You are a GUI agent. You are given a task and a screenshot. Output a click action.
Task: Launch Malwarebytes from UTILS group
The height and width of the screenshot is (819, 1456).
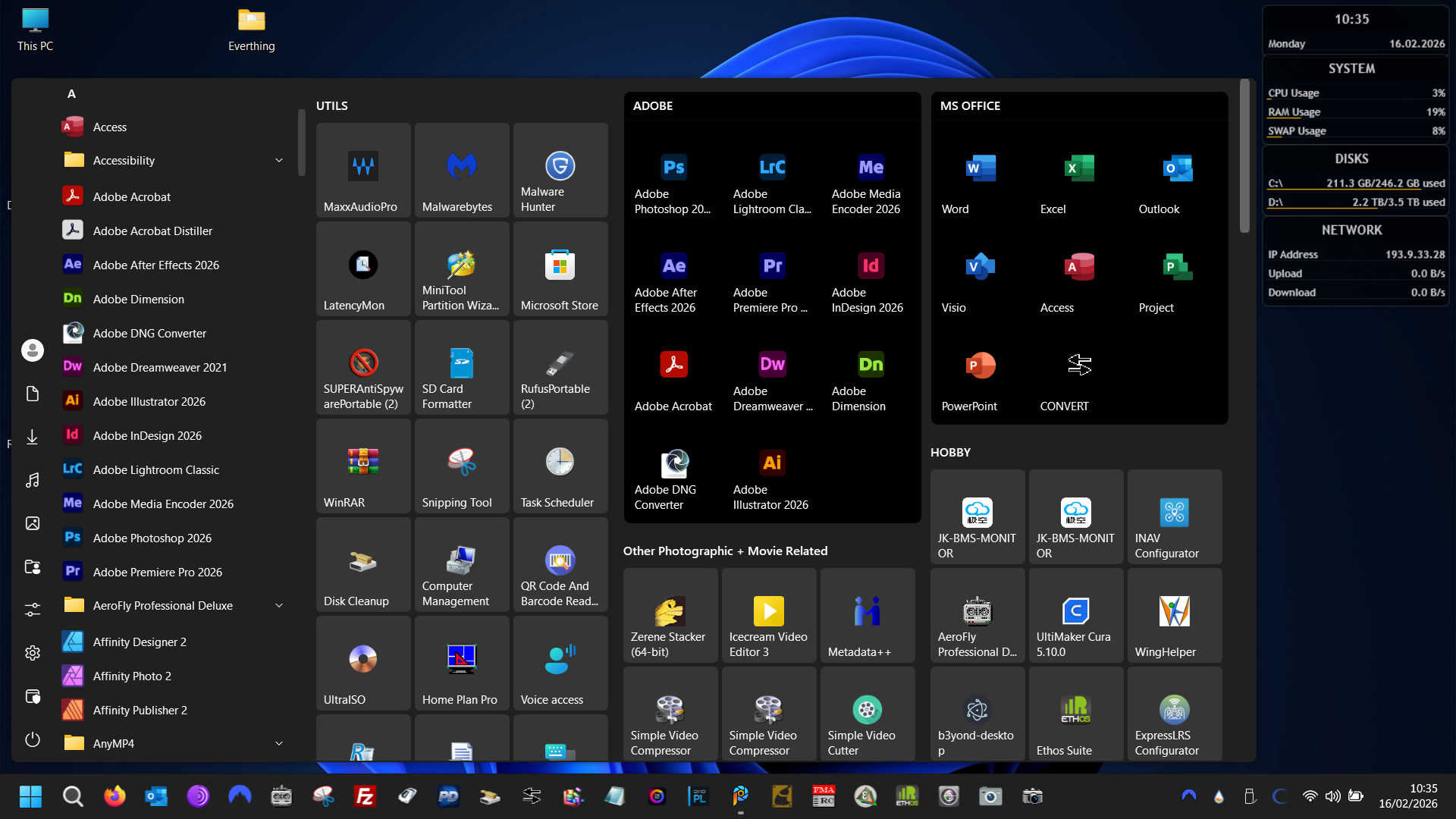(x=461, y=171)
